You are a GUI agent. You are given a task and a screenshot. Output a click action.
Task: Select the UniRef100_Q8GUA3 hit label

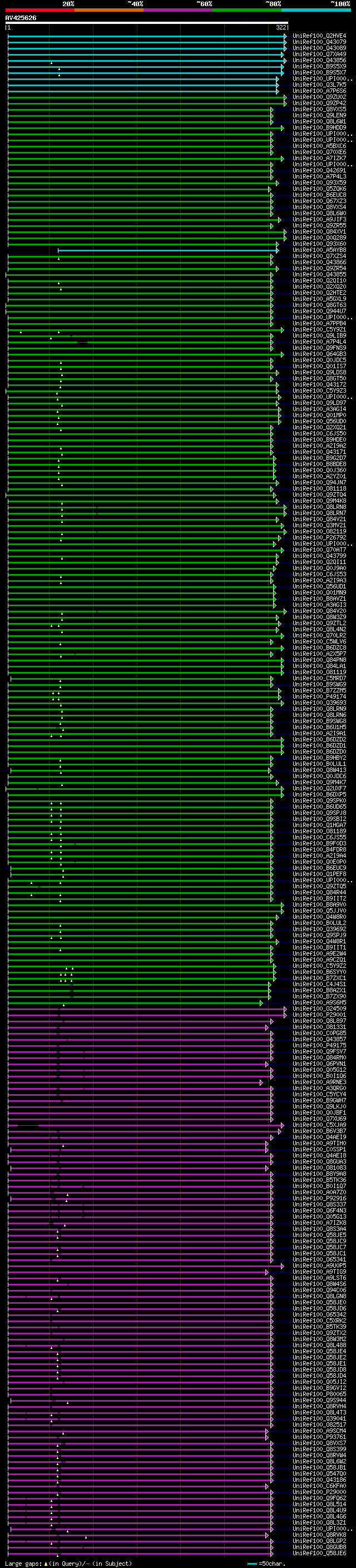pyautogui.click(x=319, y=1161)
